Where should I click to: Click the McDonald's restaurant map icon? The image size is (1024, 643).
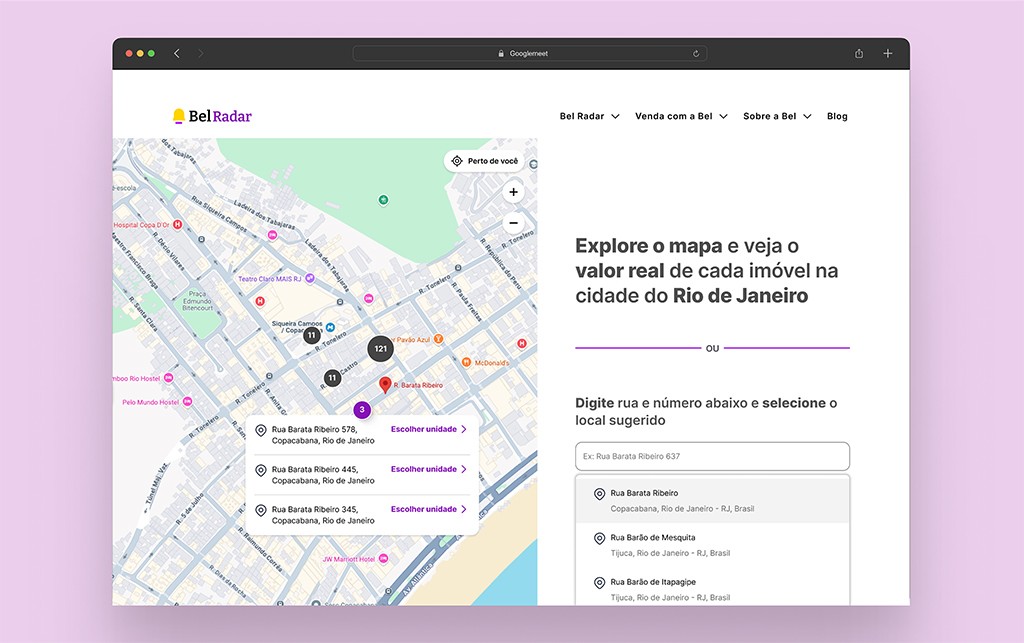tap(466, 362)
